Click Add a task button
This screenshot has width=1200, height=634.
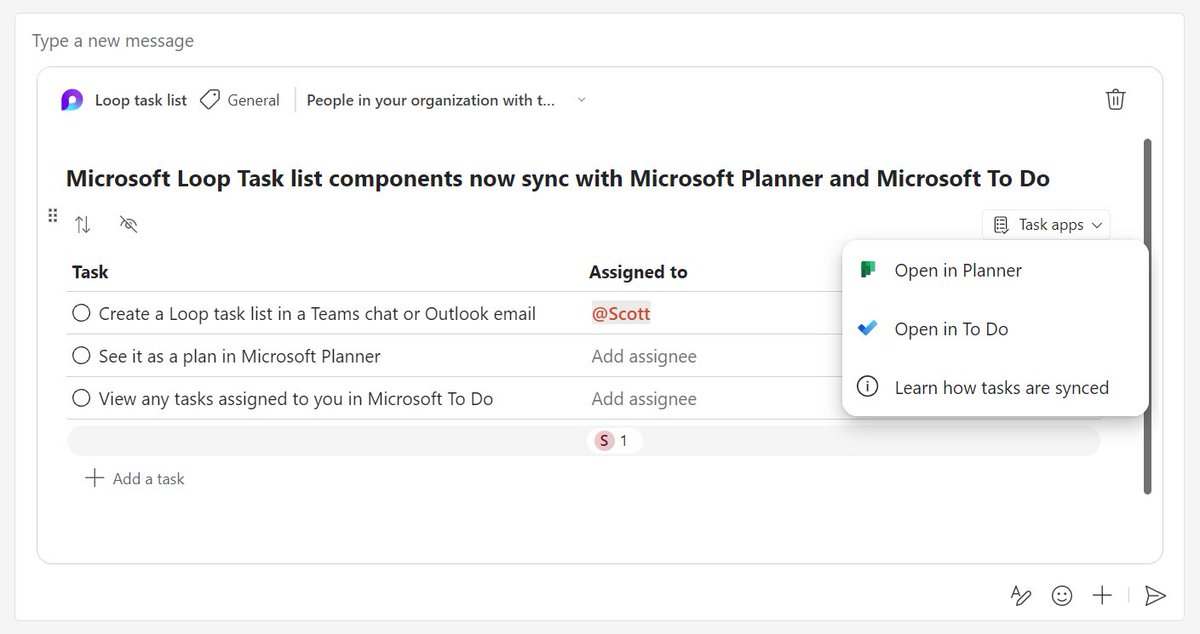coord(135,479)
